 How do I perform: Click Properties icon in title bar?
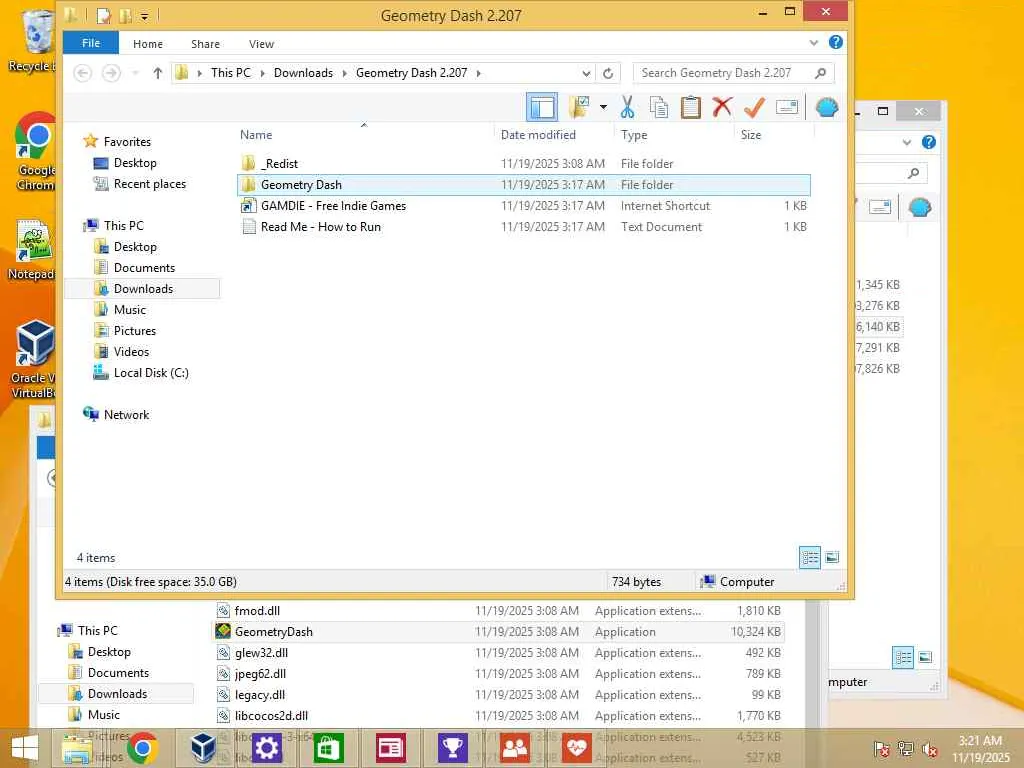pyautogui.click(x=103, y=15)
